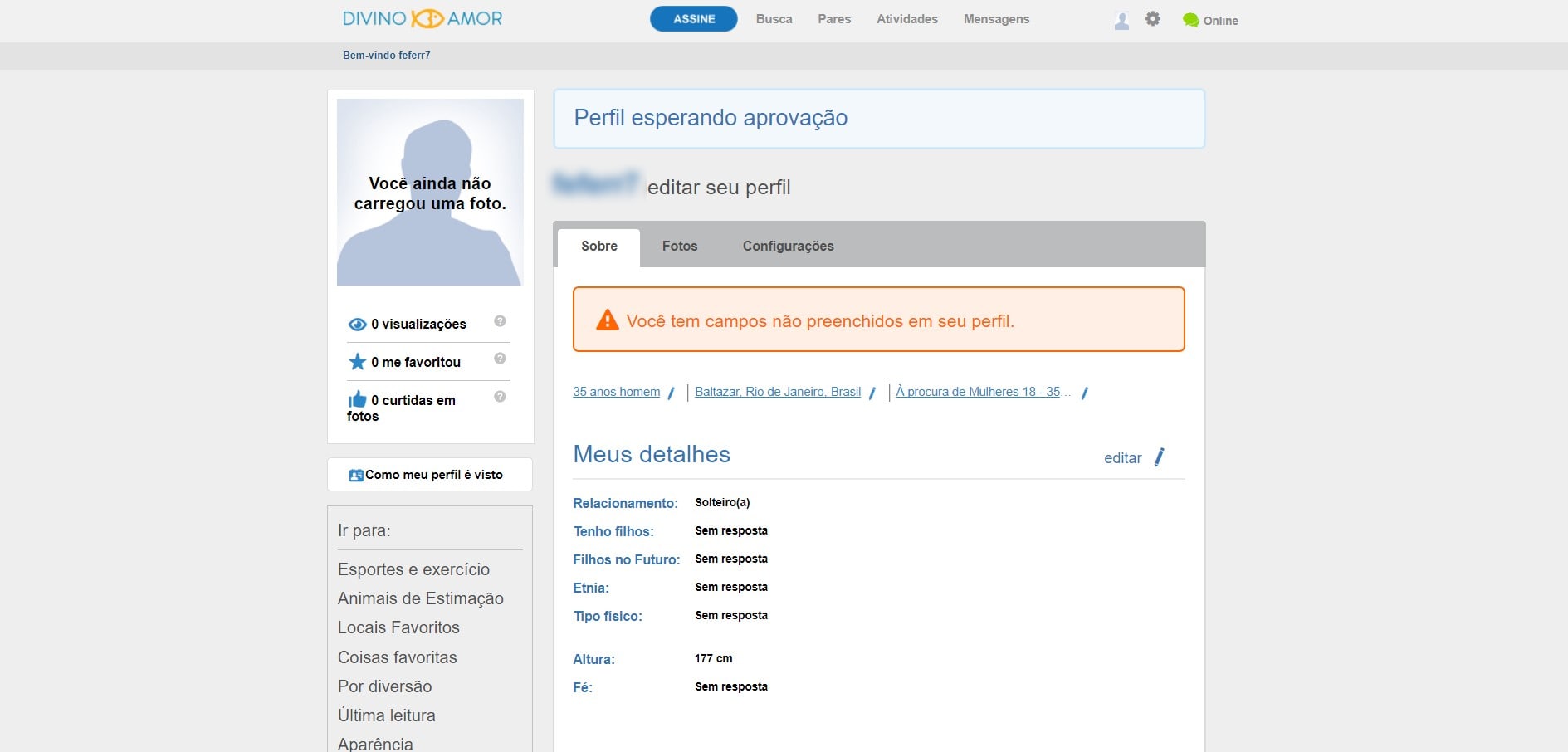The height and width of the screenshot is (752, 1568).
Task: Open help icon for me favoritou
Action: (x=500, y=359)
